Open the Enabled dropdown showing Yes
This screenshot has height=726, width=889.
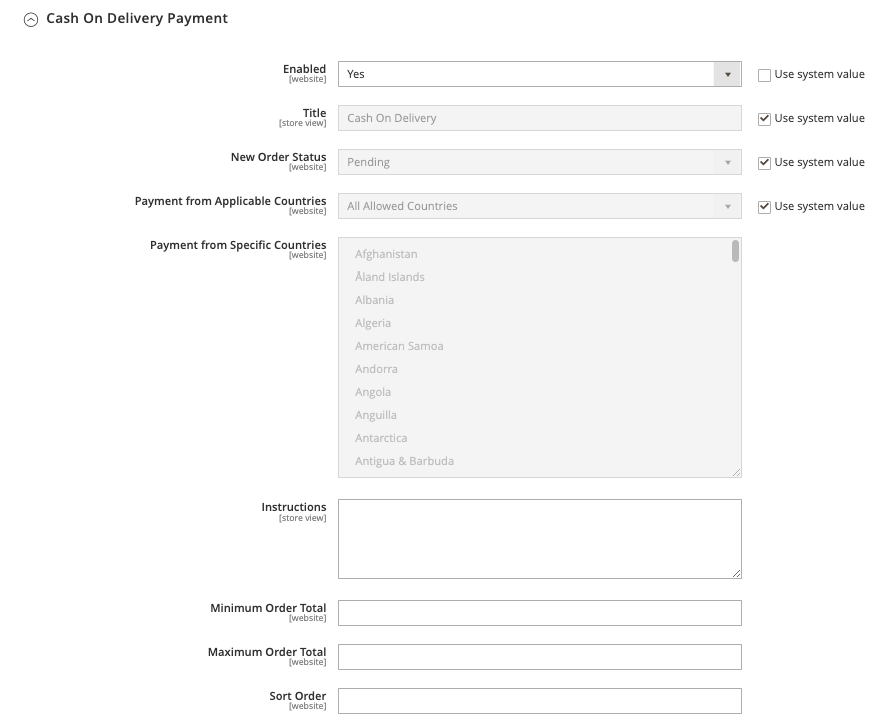pos(539,74)
